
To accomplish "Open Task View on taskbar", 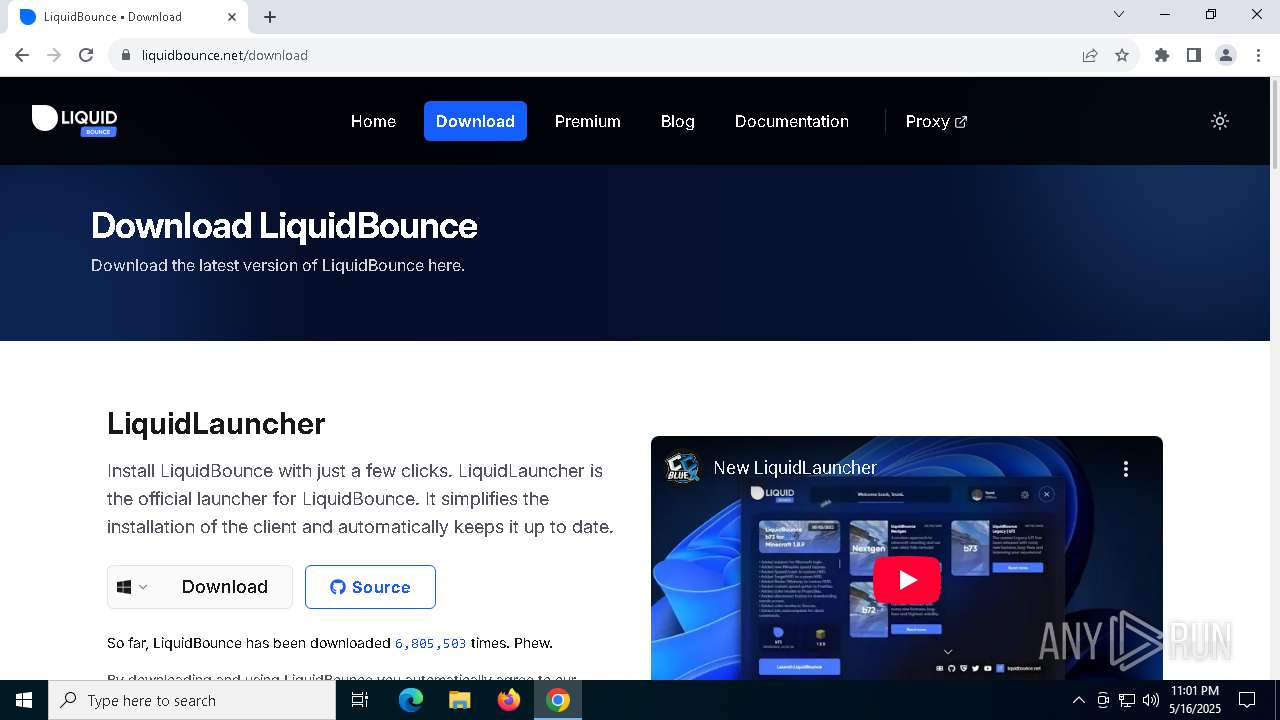I will click(360, 700).
